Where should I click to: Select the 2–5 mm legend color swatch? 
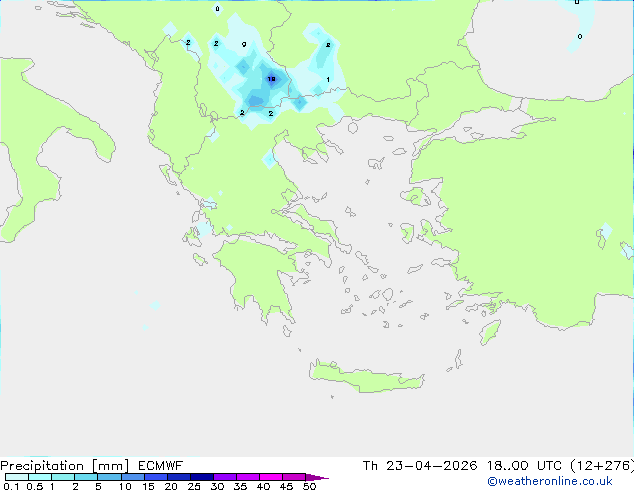[86, 477]
